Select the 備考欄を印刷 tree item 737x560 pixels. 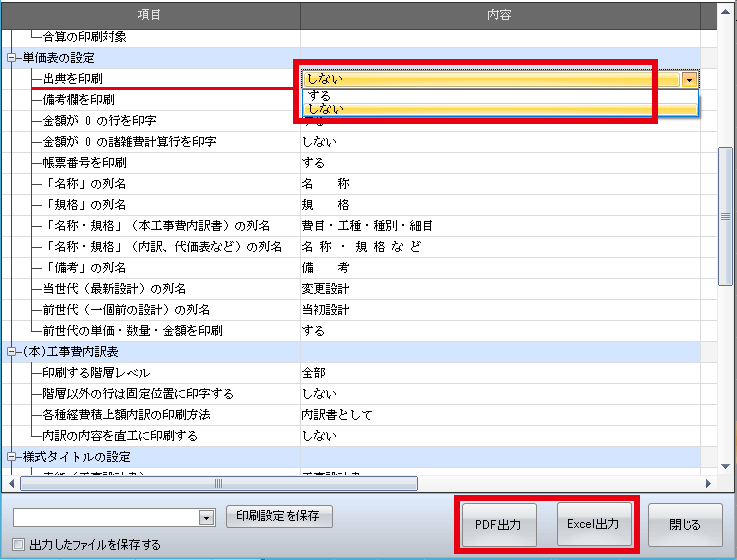pyautogui.click(x=78, y=100)
